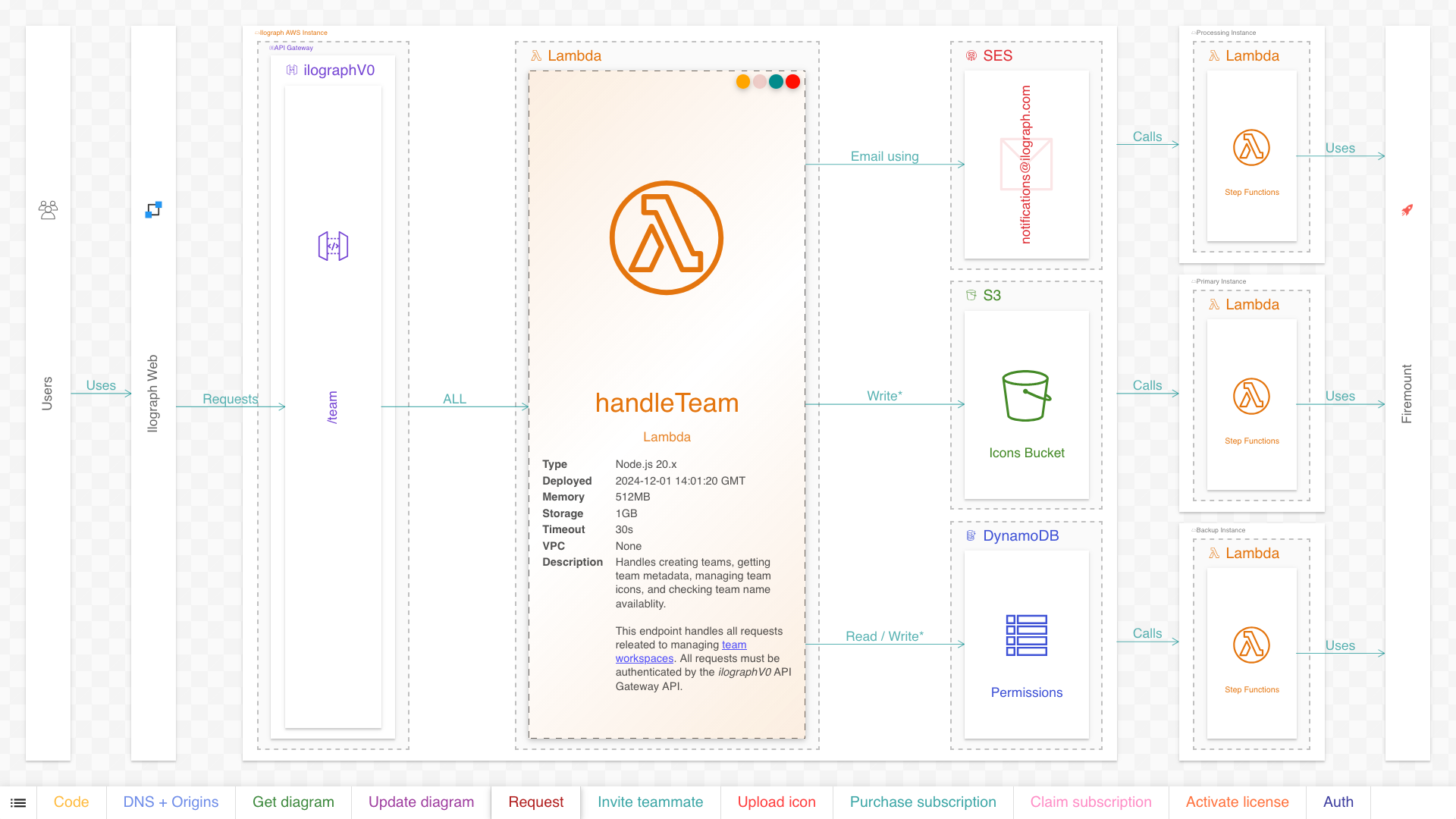Click the SES email envelope icon
Image resolution: width=1456 pixels, height=819 pixels.
point(1026,164)
